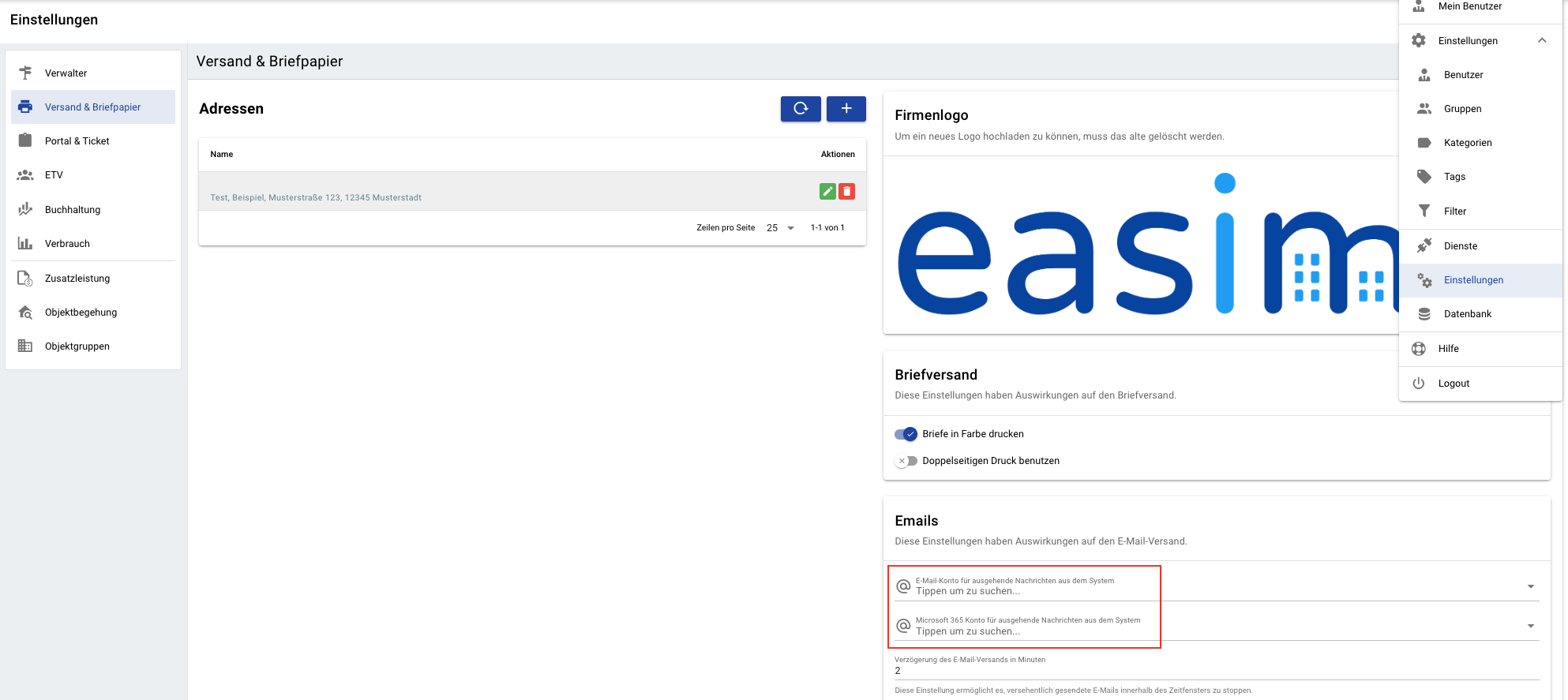This screenshot has width=1568, height=700.
Task: Click the Objektgruppen building icon
Action: [x=25, y=346]
